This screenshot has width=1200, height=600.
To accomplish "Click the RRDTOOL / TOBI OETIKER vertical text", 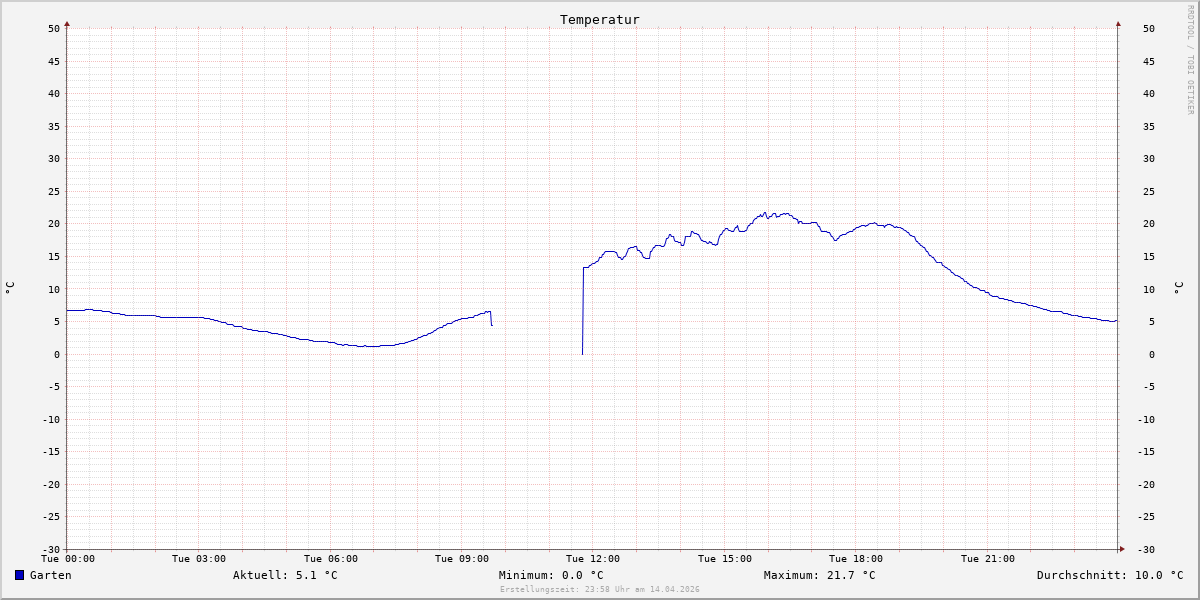I will 1190,59.
